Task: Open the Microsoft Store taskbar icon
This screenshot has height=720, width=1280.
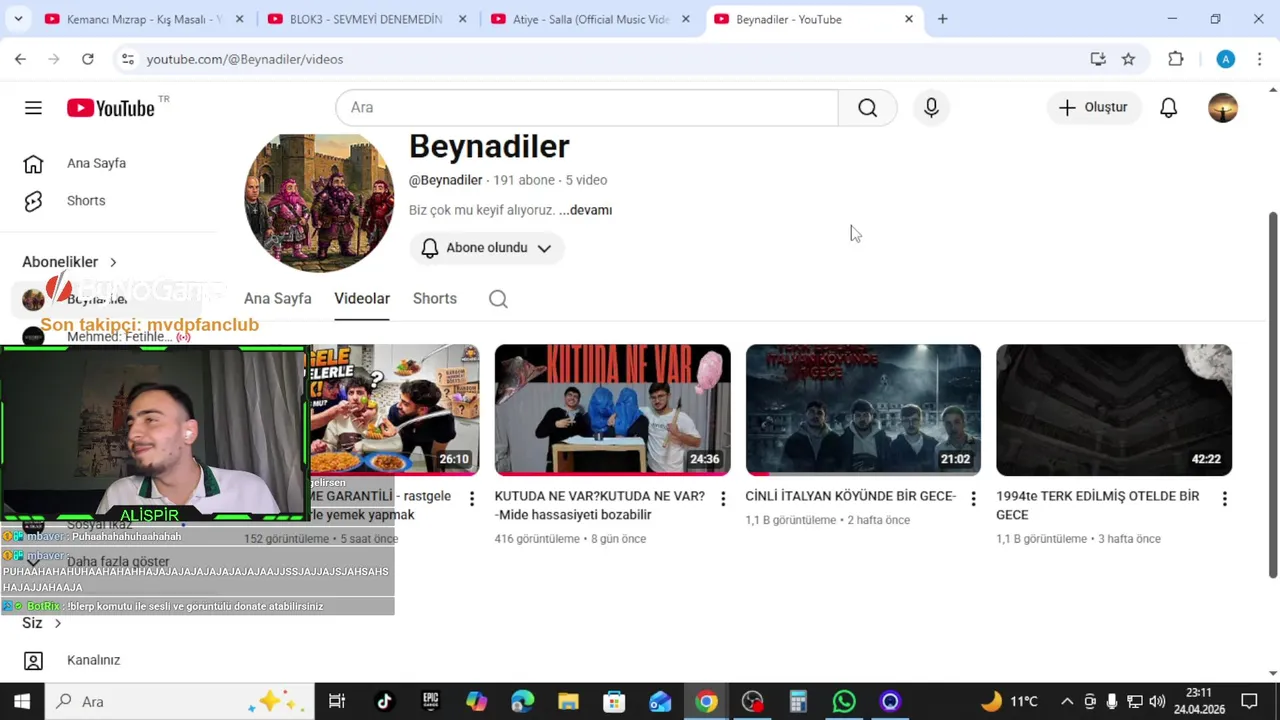Action: (x=614, y=701)
